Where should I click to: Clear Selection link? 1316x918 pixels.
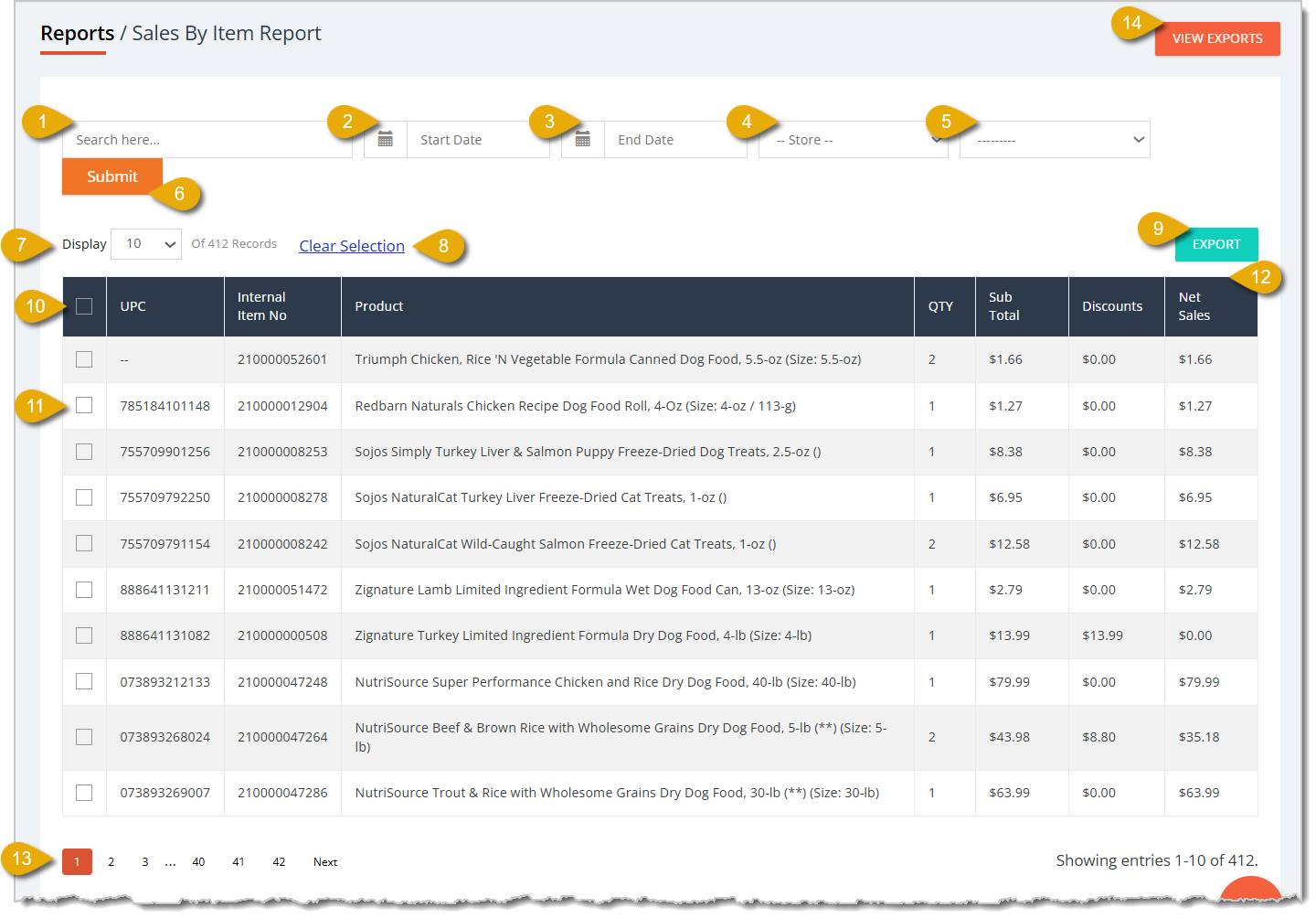[352, 246]
